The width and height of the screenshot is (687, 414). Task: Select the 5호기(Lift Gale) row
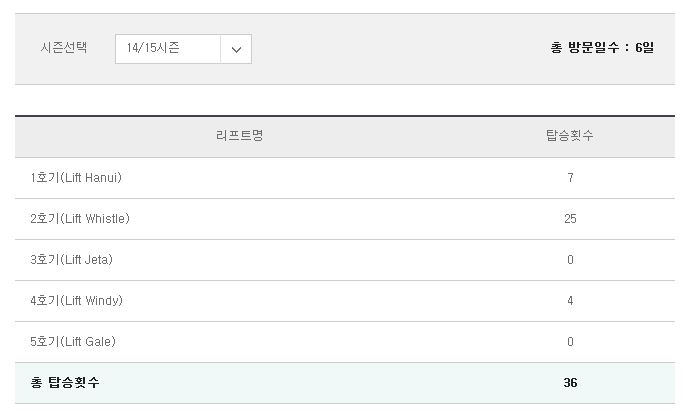[x=345, y=342]
